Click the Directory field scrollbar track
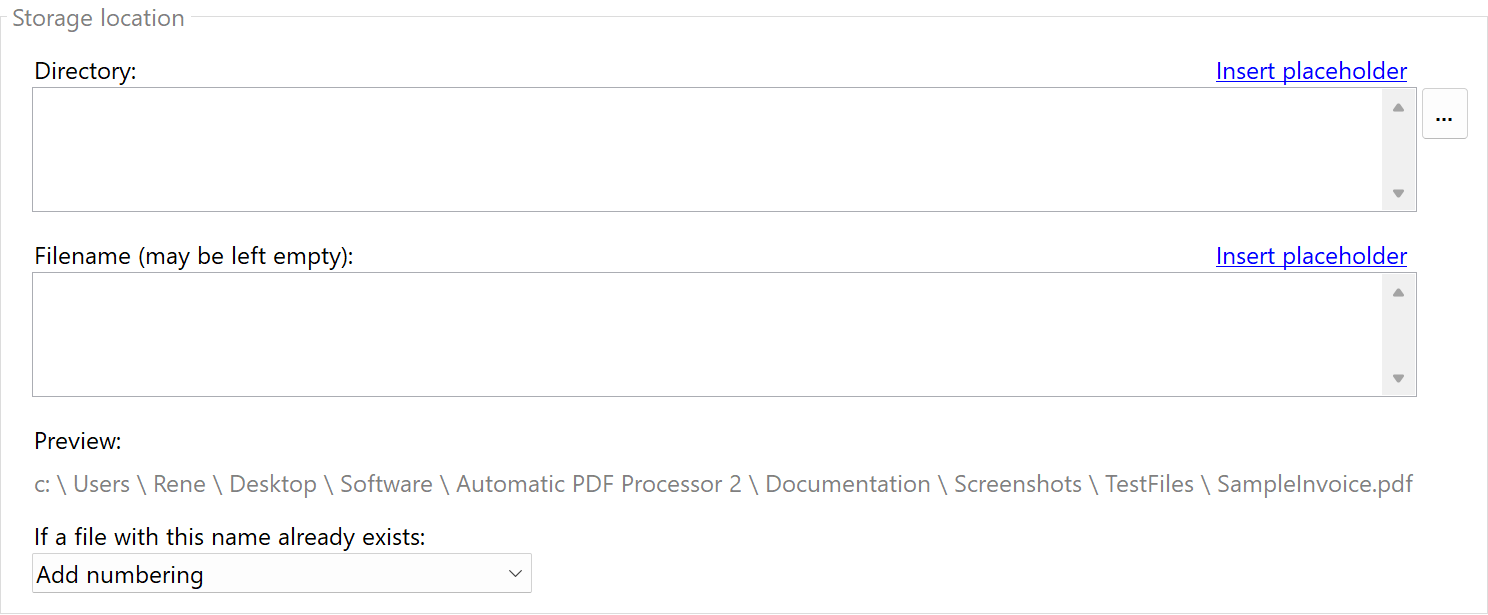The image size is (1488, 615). [x=1398, y=150]
